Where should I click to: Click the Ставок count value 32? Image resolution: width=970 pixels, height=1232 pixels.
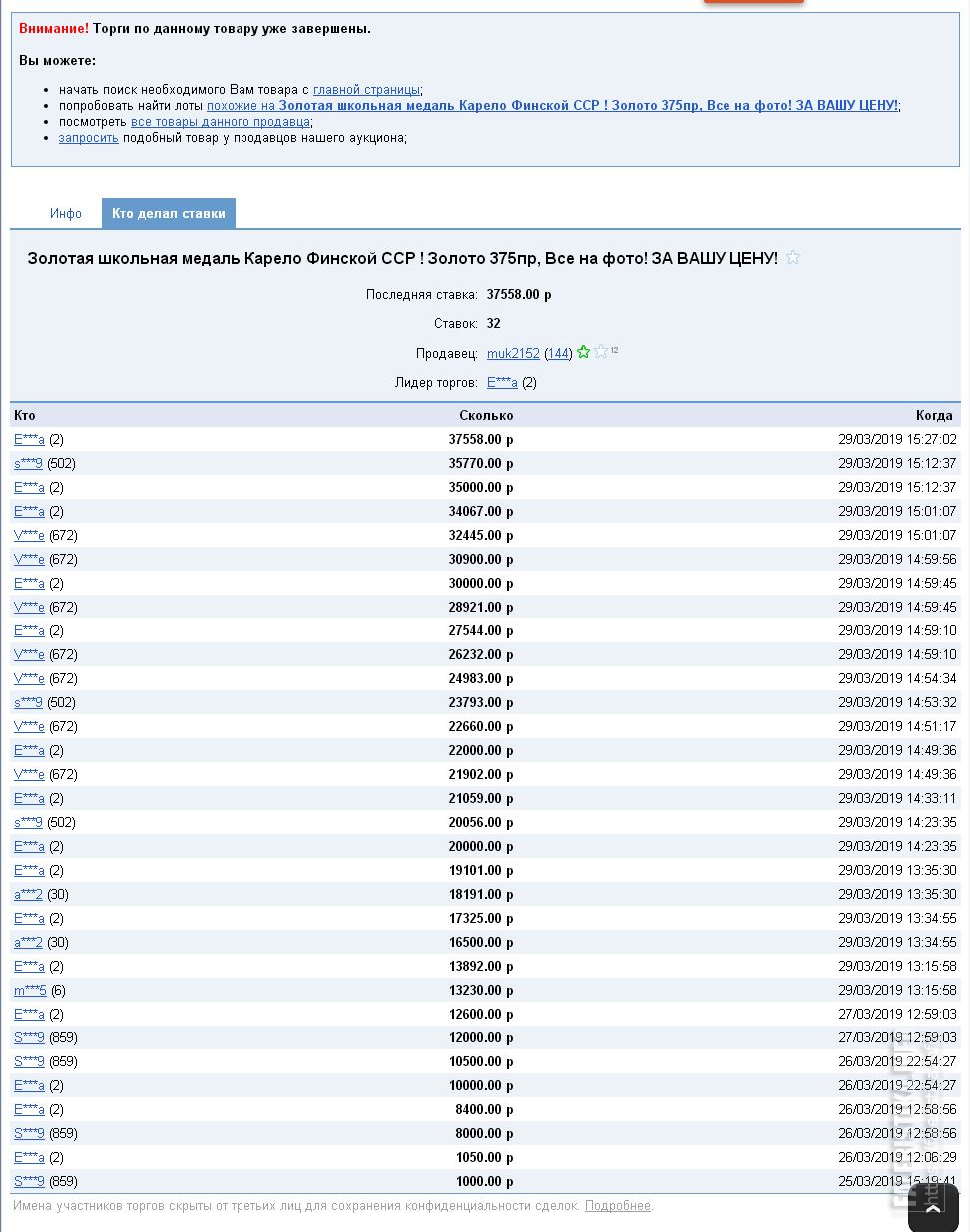(494, 324)
